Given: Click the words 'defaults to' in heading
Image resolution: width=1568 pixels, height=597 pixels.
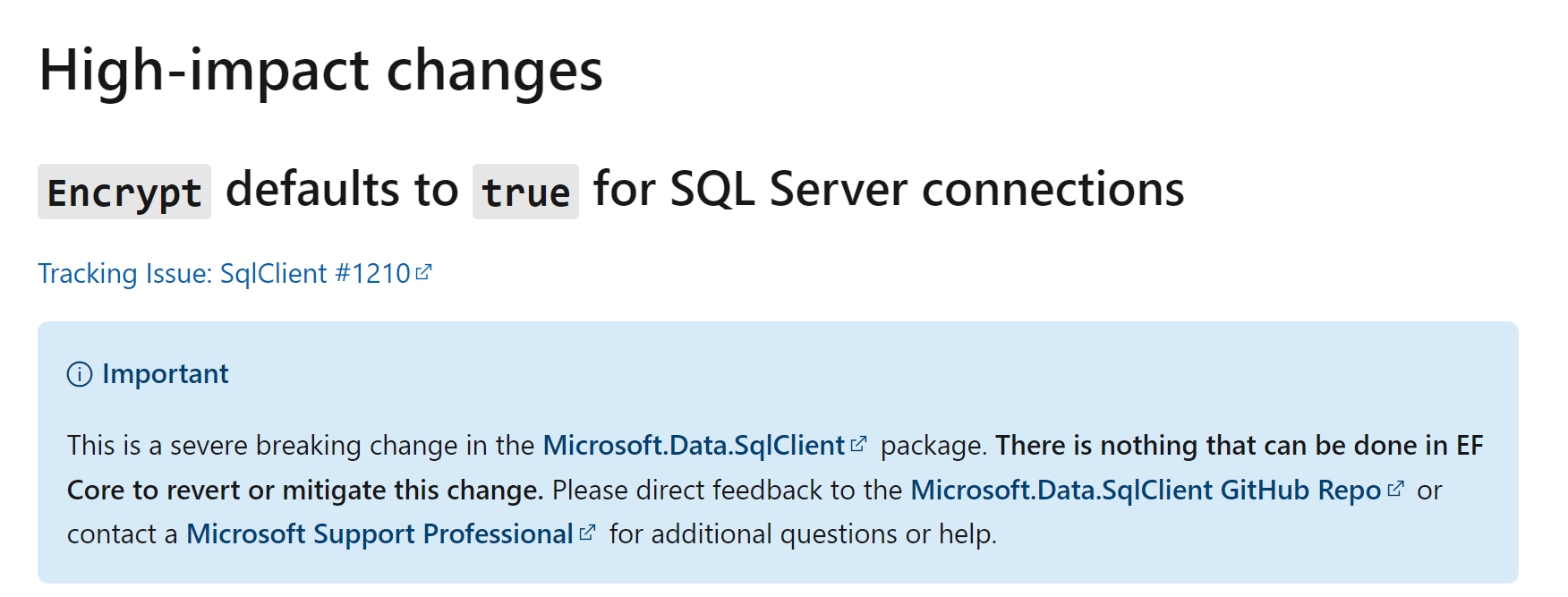Looking at the screenshot, I should 342,190.
